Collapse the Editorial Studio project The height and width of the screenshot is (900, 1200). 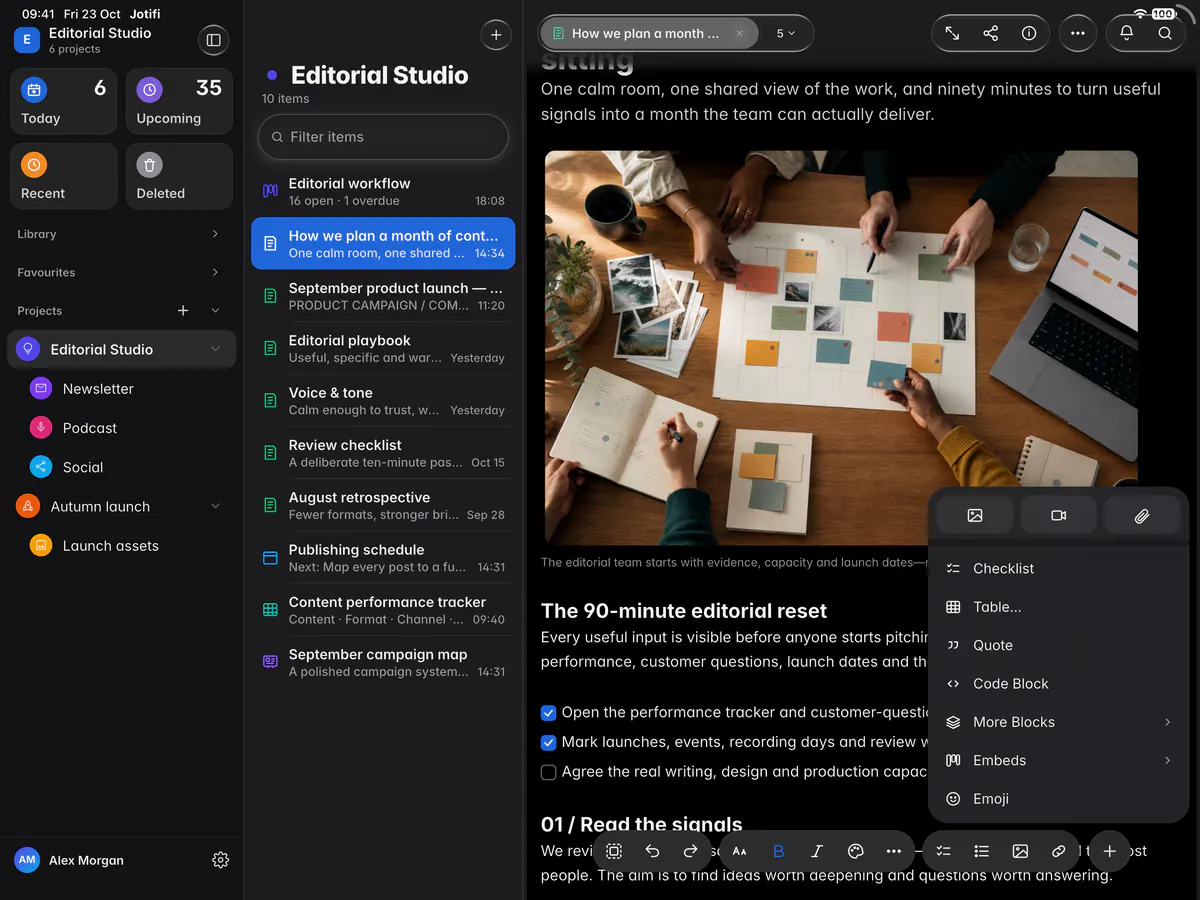coord(215,349)
